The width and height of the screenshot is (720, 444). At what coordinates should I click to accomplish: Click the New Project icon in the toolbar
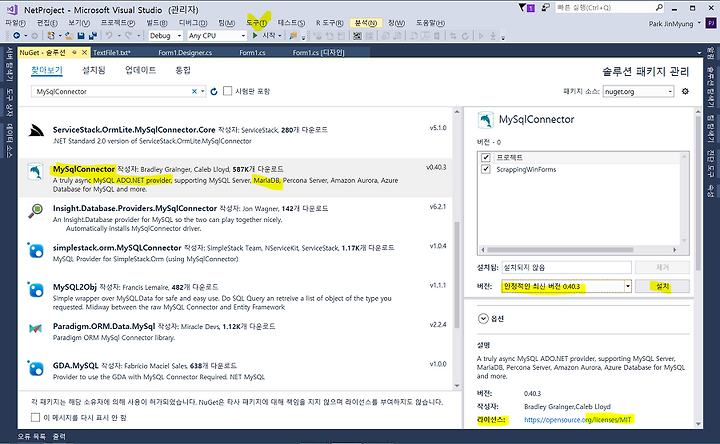point(51,35)
